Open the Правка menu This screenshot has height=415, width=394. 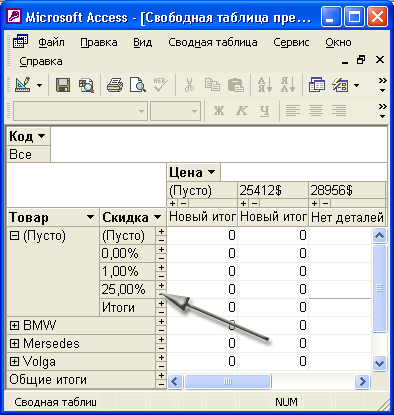[99, 43]
